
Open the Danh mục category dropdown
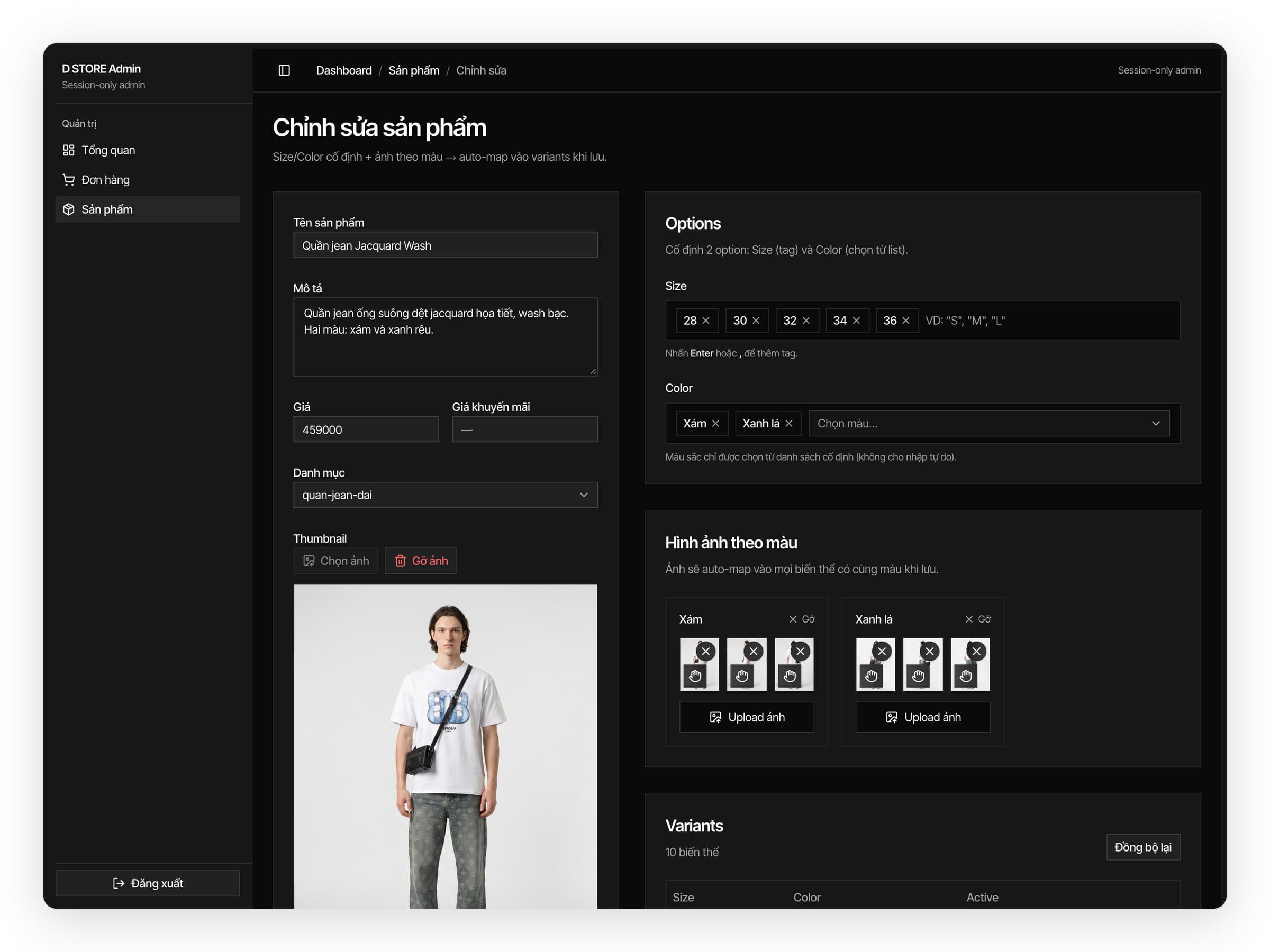[445, 495]
